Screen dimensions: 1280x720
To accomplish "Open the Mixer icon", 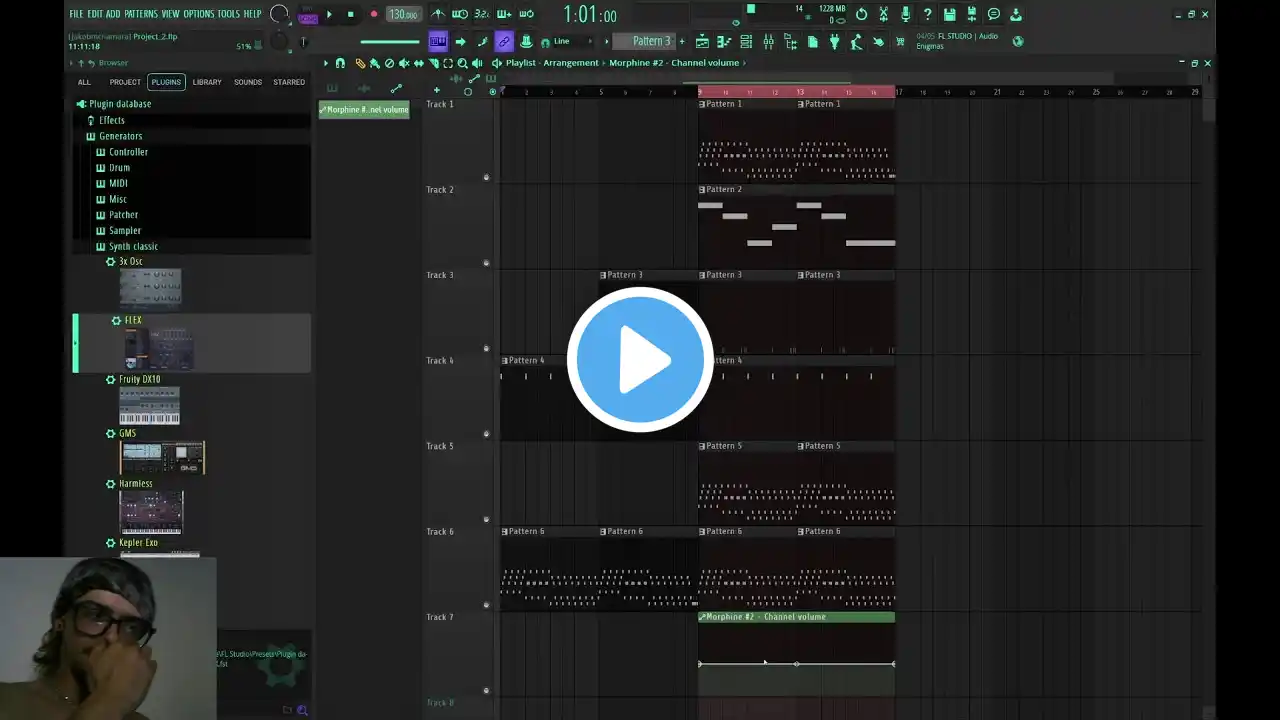I will tap(768, 41).
